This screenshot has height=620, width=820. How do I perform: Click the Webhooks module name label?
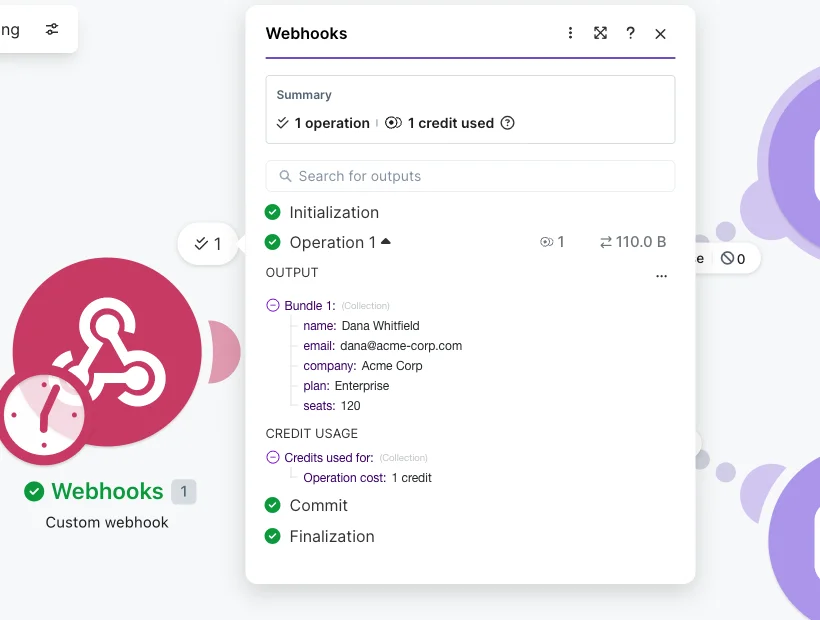click(107, 491)
